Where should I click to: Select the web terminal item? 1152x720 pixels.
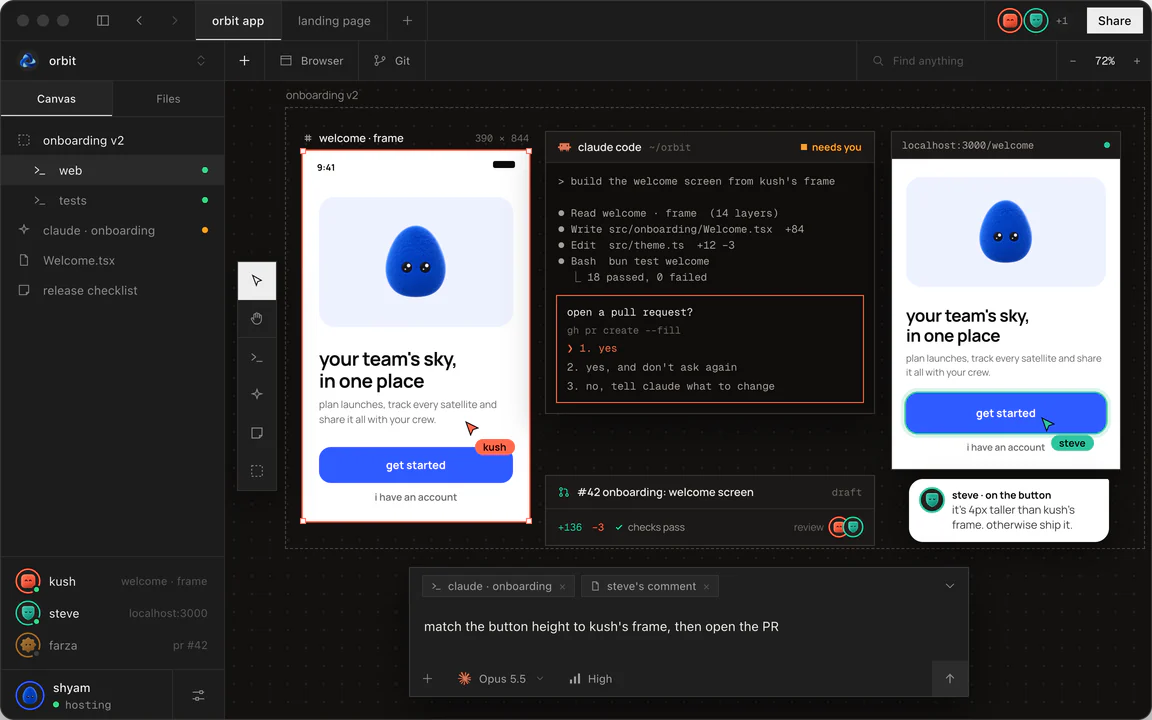(112, 170)
